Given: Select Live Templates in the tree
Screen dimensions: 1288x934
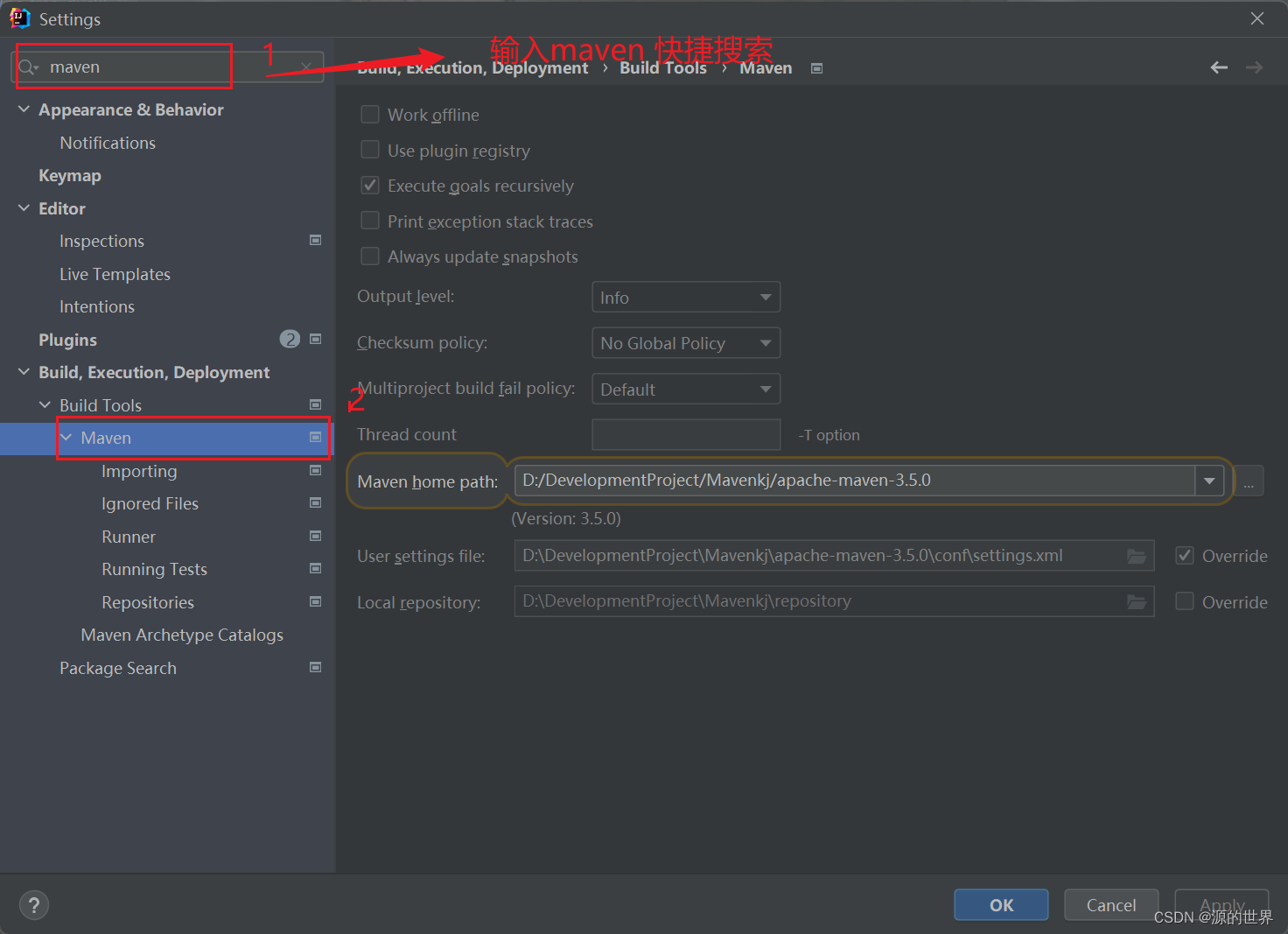Looking at the screenshot, I should pos(115,274).
